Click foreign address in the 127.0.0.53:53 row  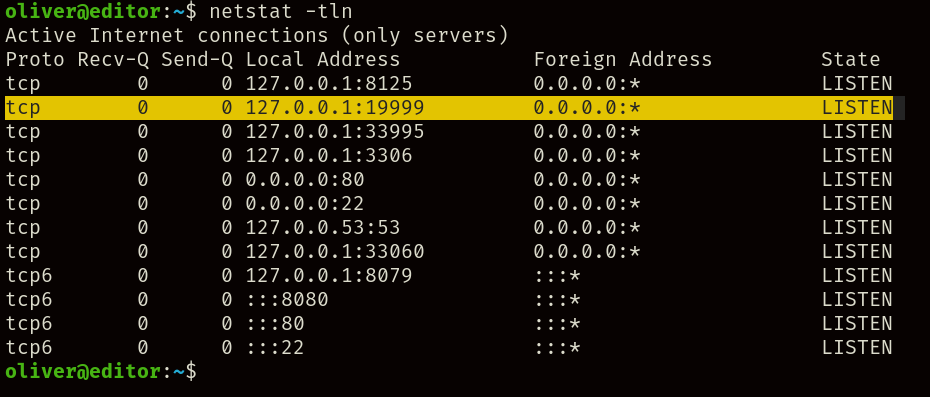coord(587,227)
